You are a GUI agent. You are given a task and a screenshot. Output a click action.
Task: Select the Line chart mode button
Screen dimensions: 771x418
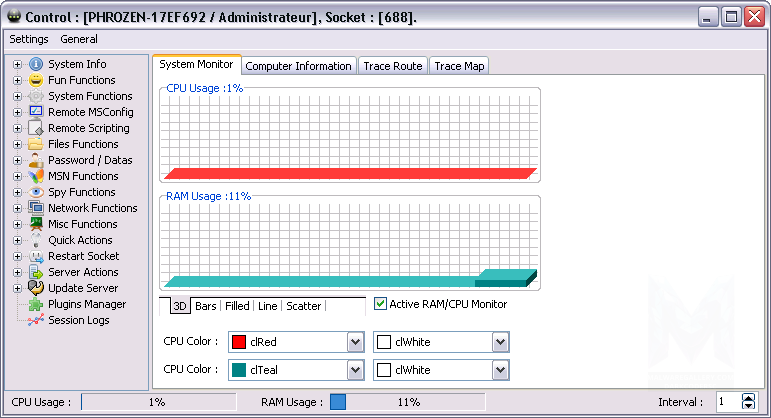pyautogui.click(x=267, y=306)
